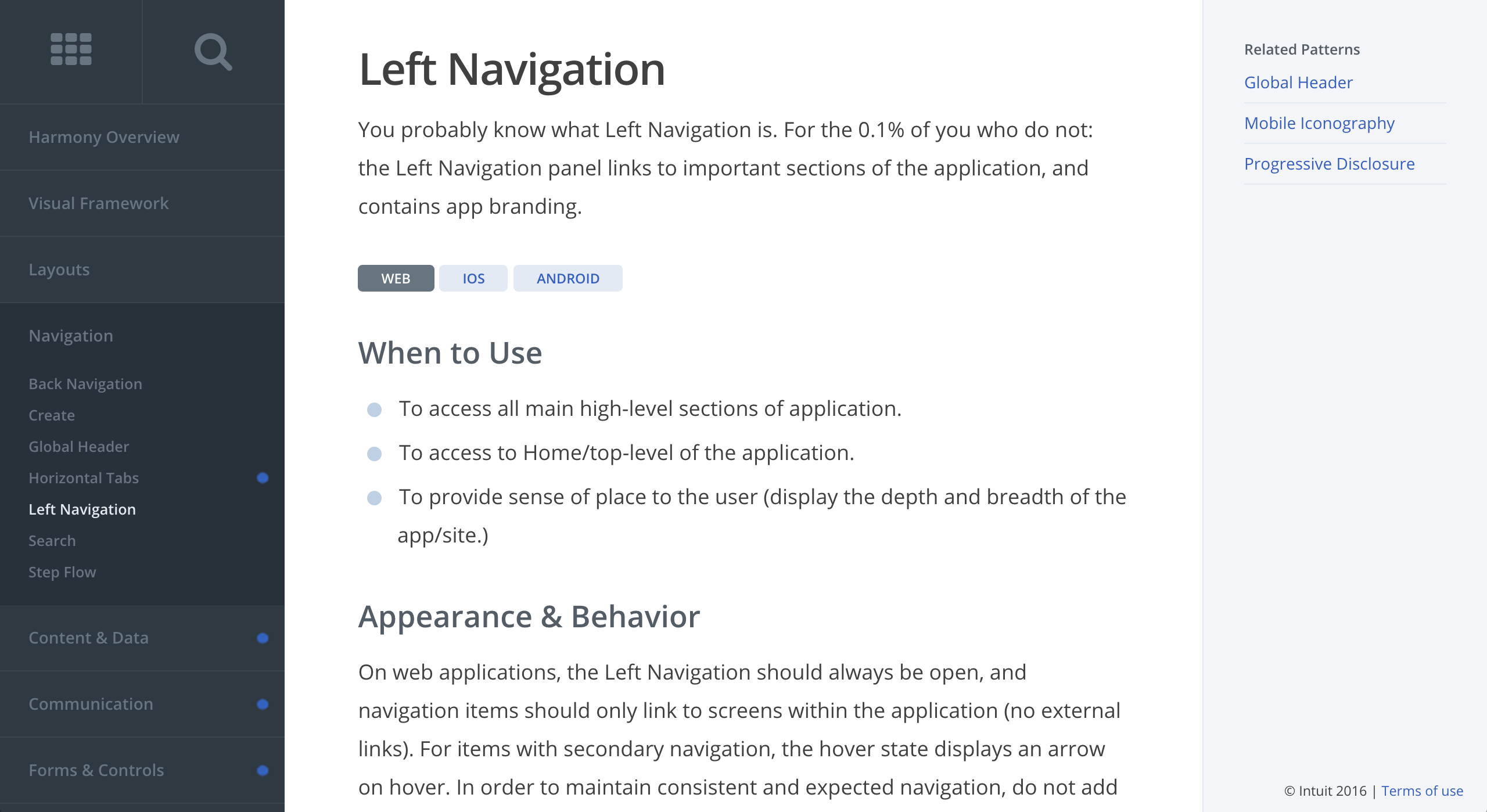Toggle the Content & Data section indicator

(x=264, y=638)
